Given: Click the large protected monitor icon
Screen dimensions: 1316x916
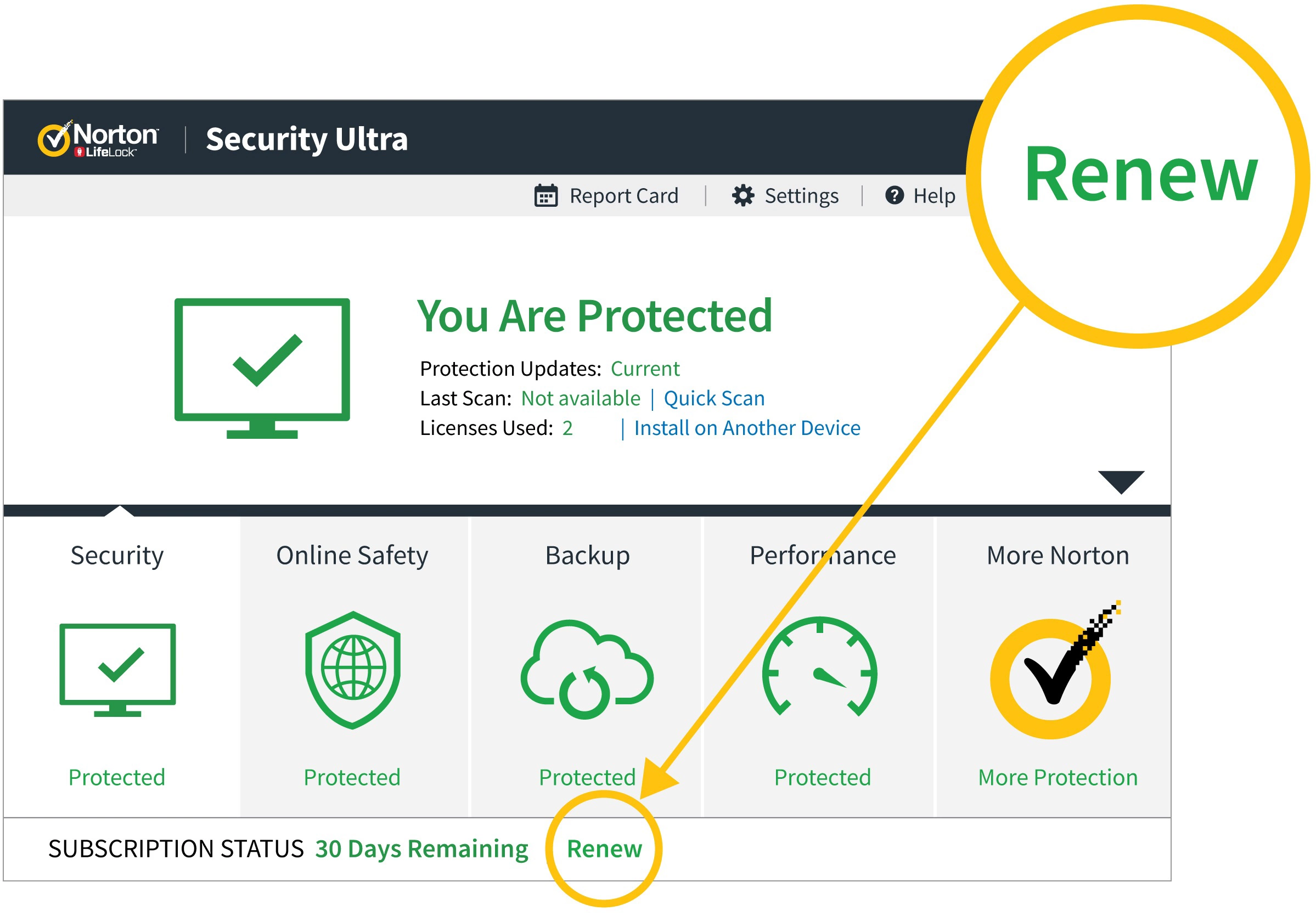Looking at the screenshot, I should point(262,368).
